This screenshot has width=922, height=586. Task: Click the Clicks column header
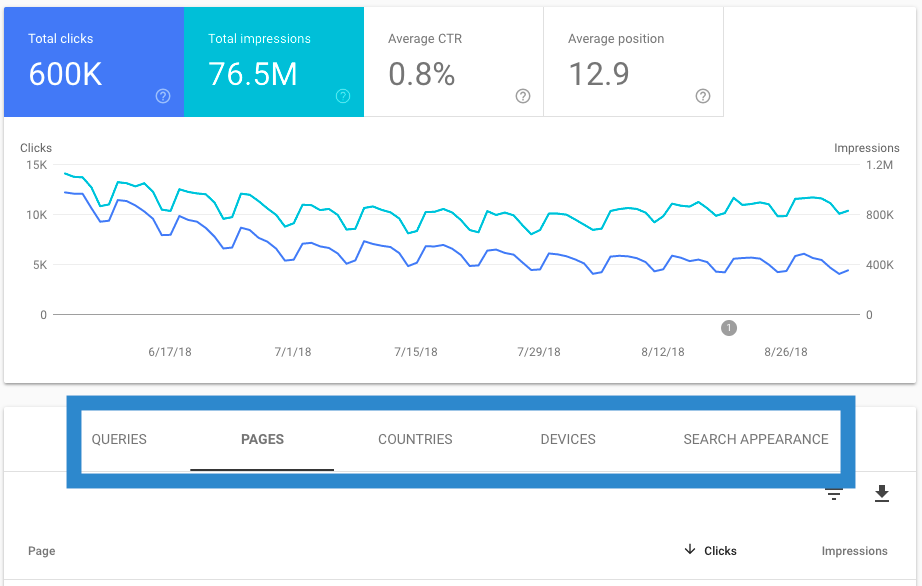click(722, 550)
